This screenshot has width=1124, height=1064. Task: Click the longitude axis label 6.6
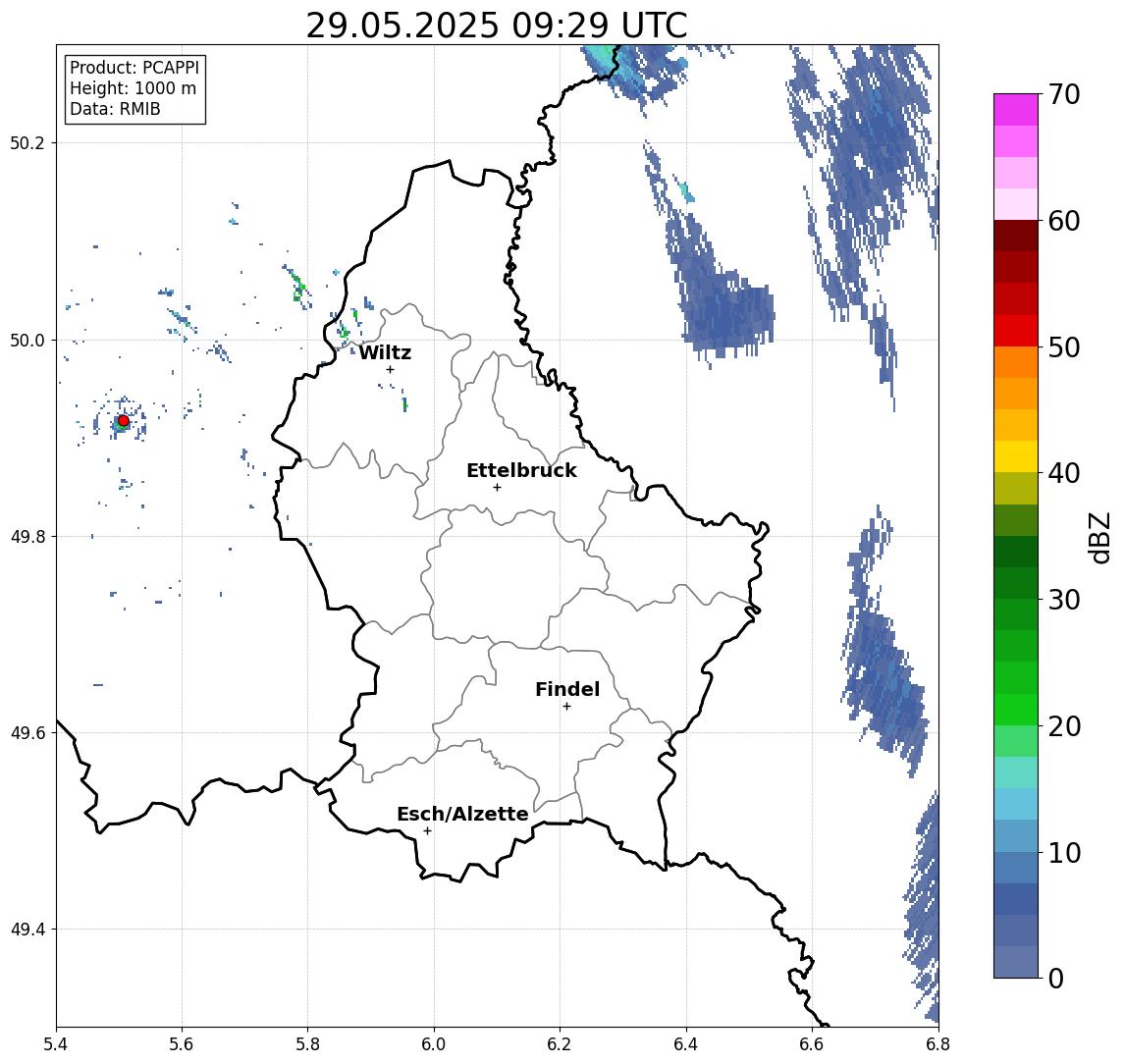click(812, 1044)
